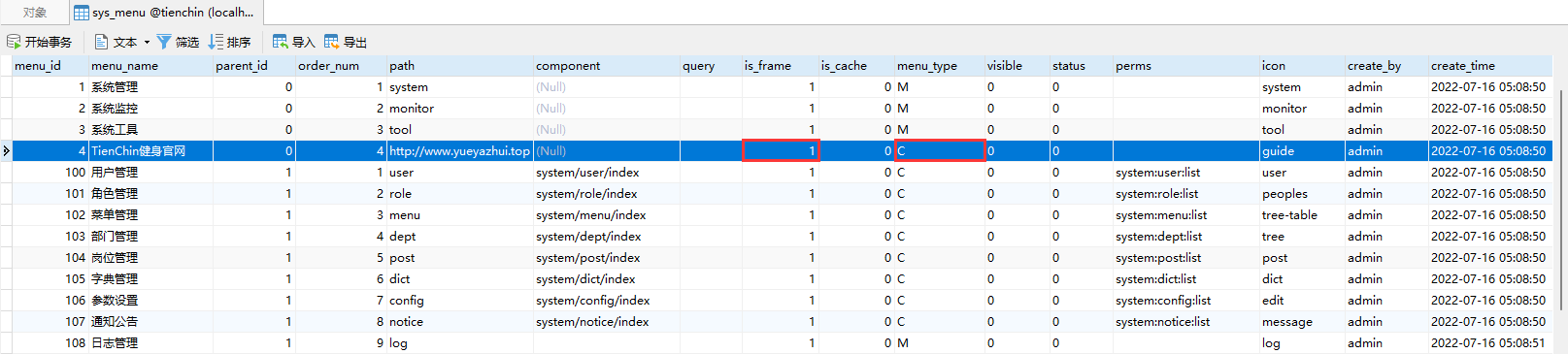This screenshot has width=1568, height=354.
Task: Click the create_time cell '2022-07-16 05:08:51'
Action: tap(1490, 343)
